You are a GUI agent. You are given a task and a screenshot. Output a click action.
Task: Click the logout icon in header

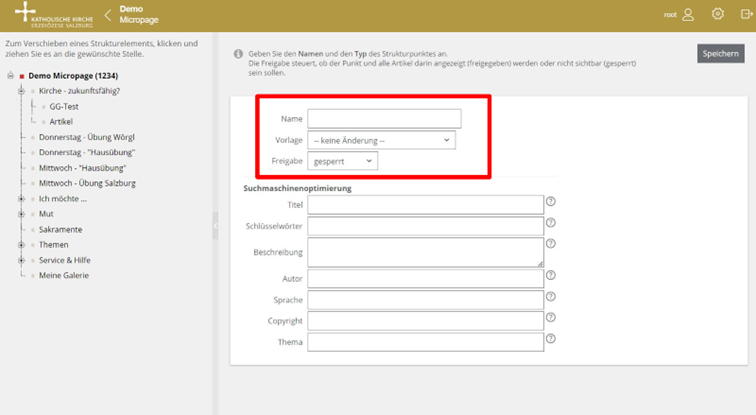(745, 14)
